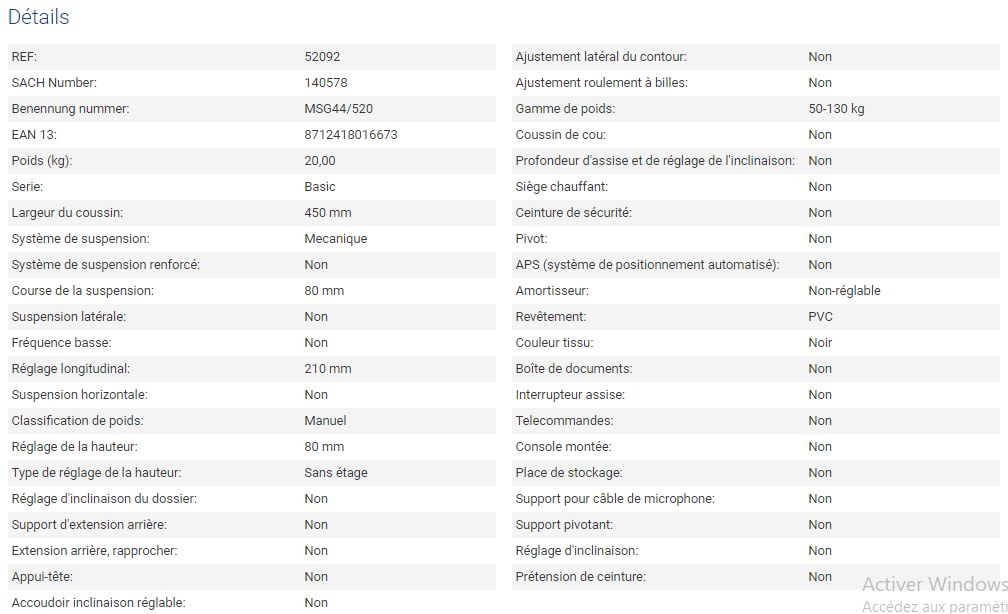
Task: Click the Siège chauffant label
Action: pos(561,187)
